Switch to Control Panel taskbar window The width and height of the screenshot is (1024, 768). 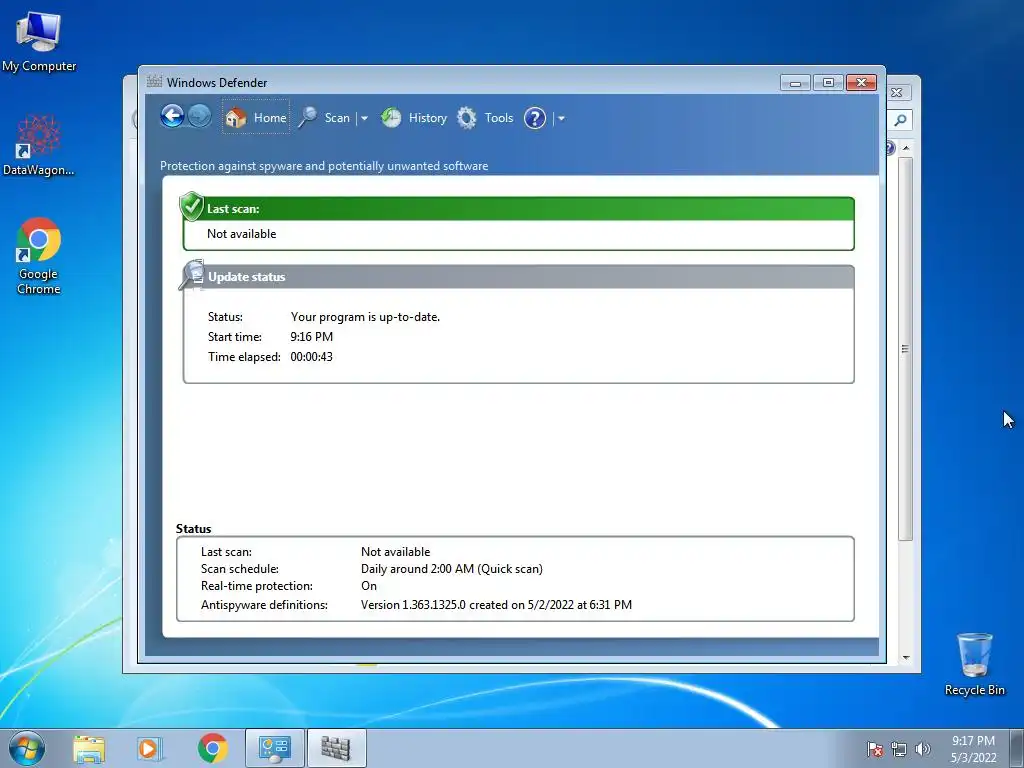[x=275, y=748]
